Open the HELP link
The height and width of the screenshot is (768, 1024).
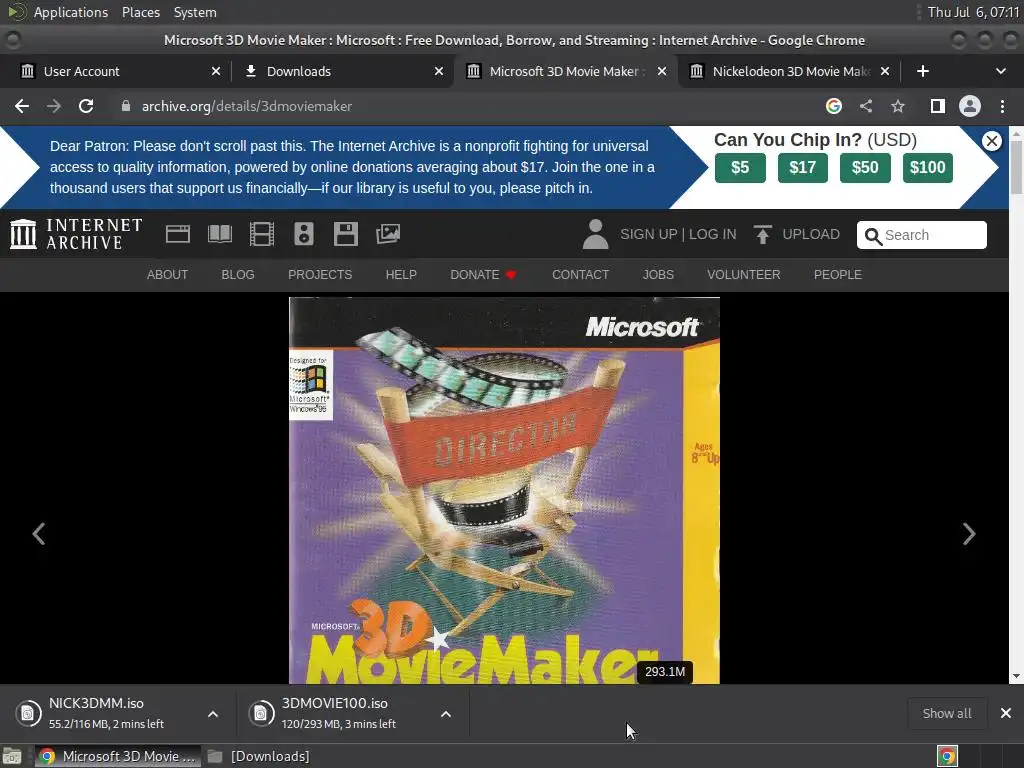click(401, 275)
